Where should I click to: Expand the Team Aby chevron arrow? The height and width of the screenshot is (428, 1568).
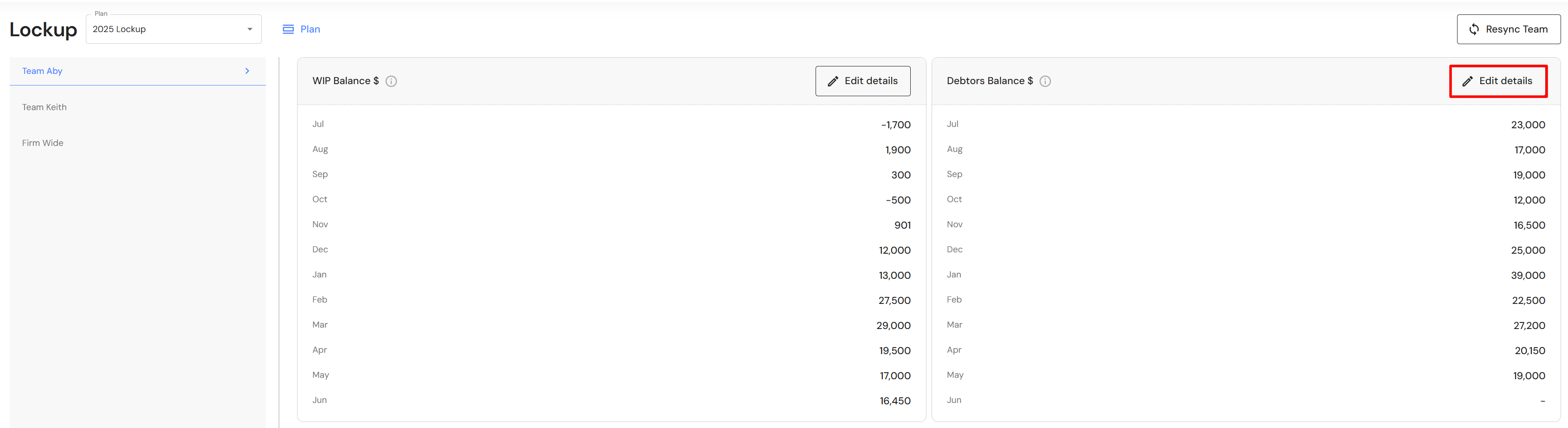click(x=247, y=71)
